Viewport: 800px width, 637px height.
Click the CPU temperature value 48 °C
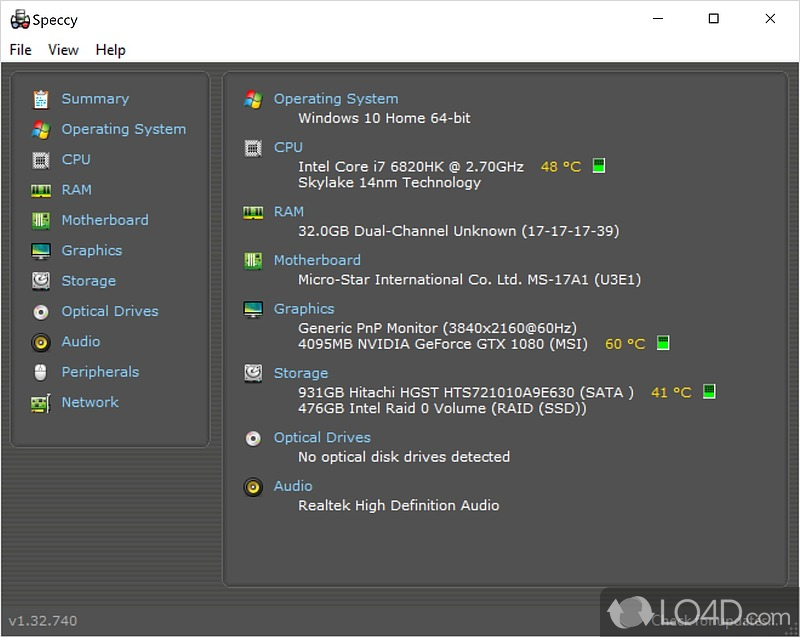coord(561,167)
